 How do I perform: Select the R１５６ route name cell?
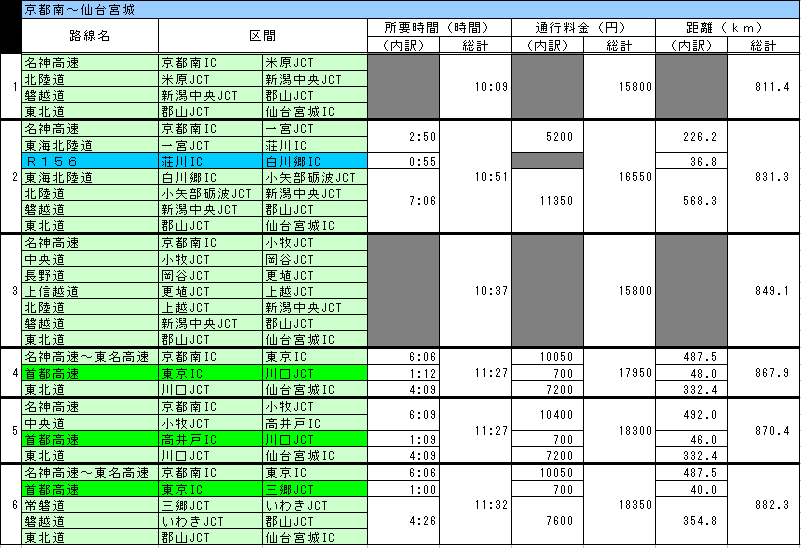[90, 161]
